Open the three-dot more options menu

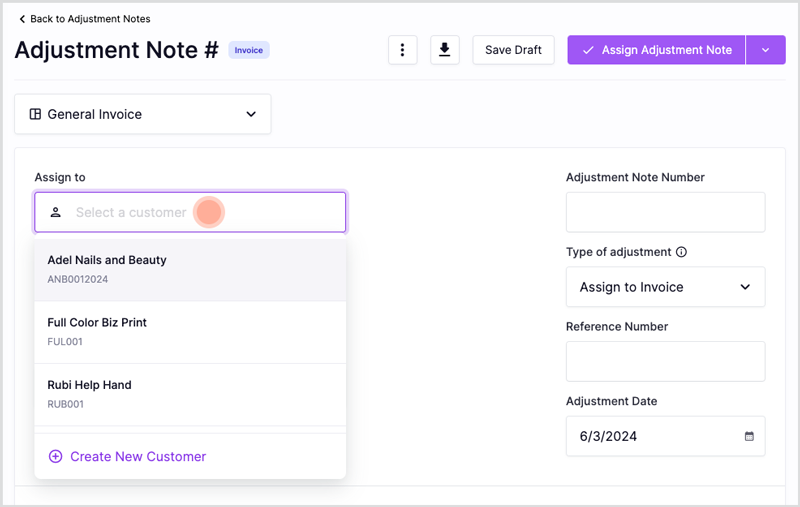coord(403,50)
